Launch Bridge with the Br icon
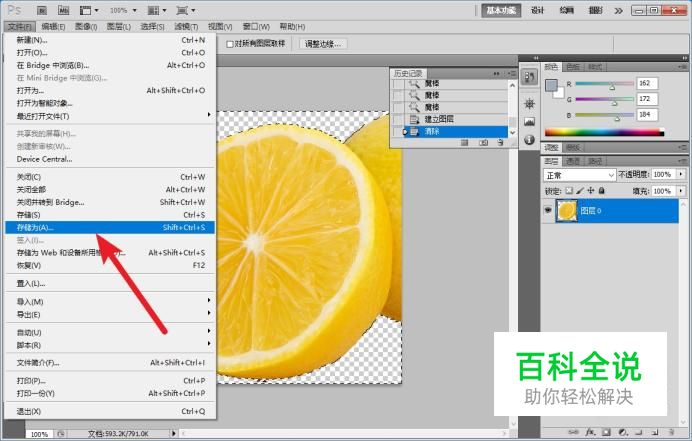The height and width of the screenshot is (441, 692). point(41,10)
